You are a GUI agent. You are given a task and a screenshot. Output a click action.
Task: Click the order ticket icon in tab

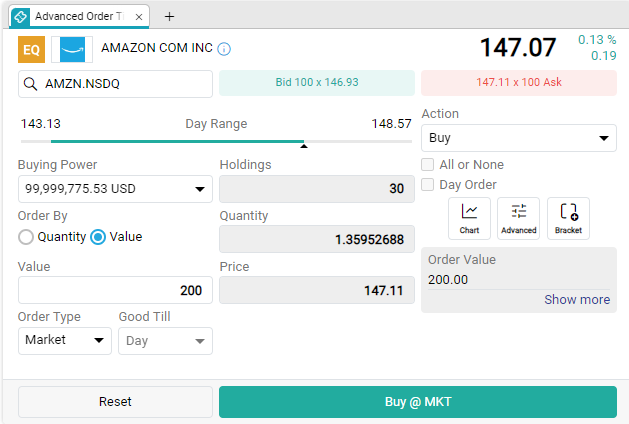coord(20,17)
